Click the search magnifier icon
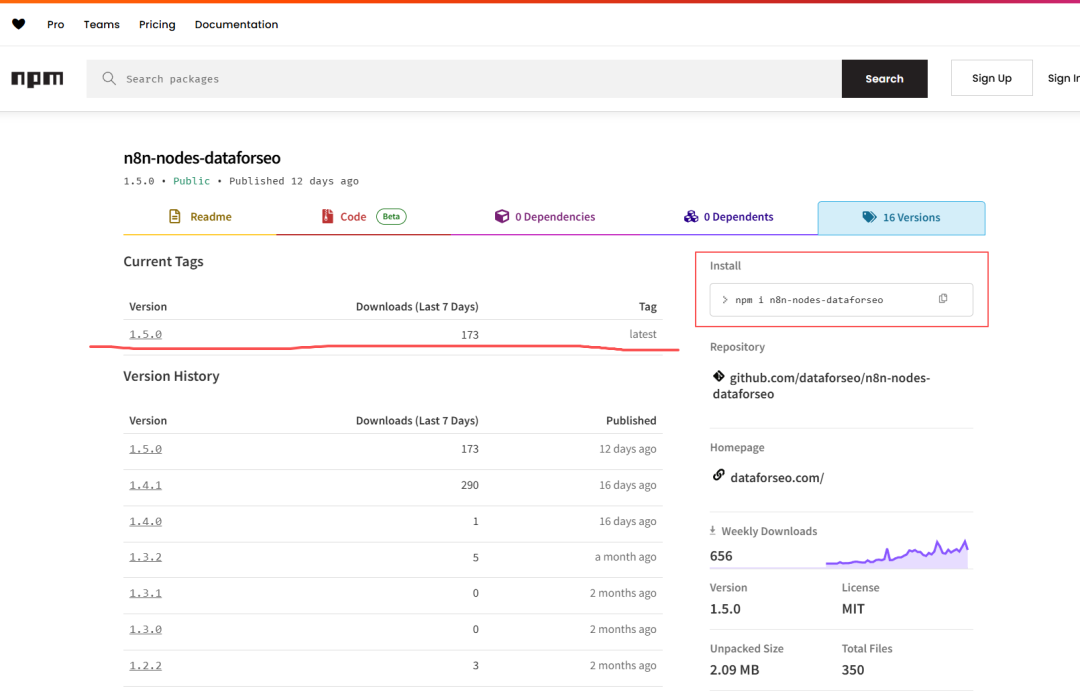Viewport: 1080px width, 692px height. click(109, 79)
